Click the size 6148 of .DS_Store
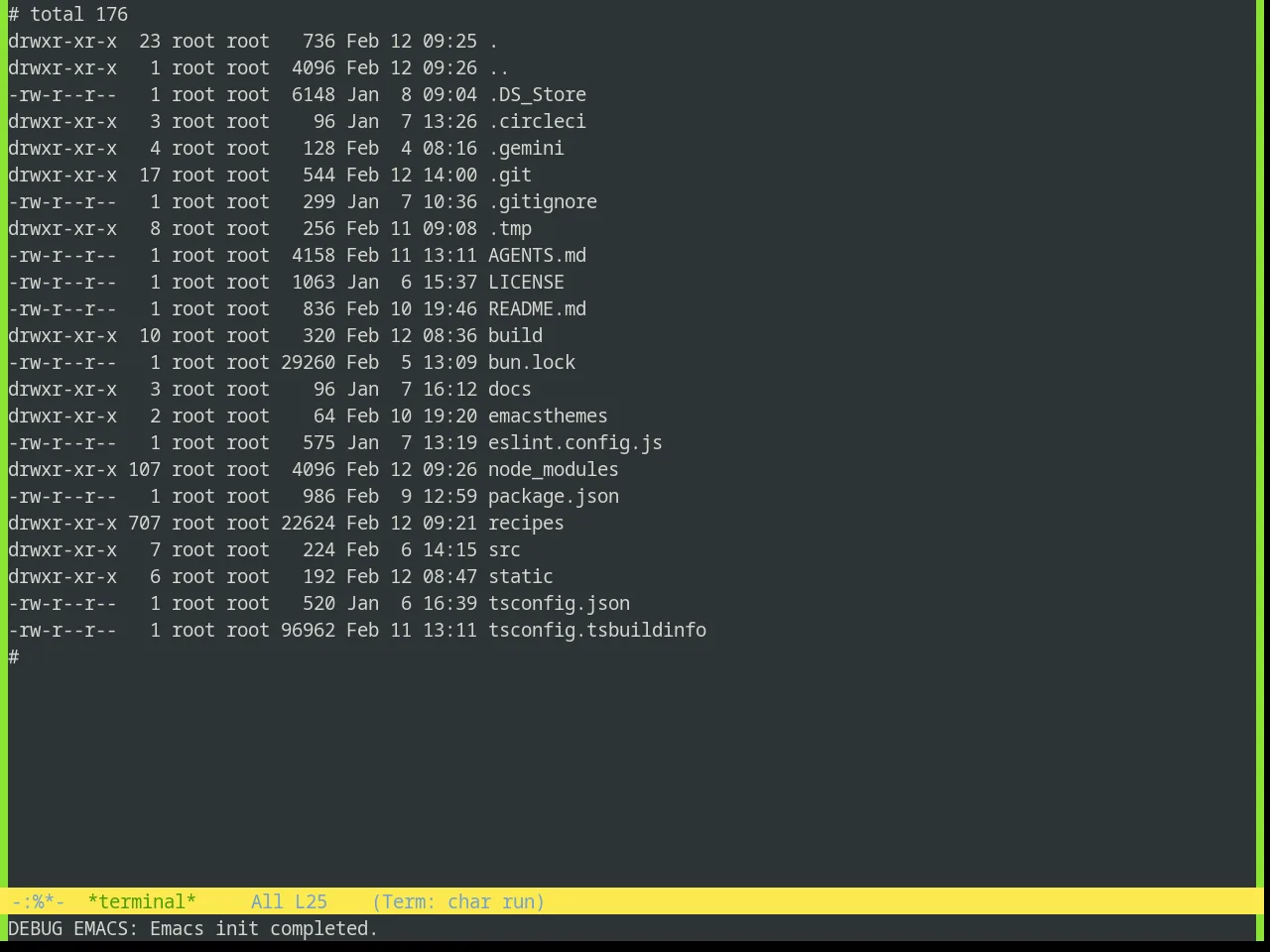1270x952 pixels. pyautogui.click(x=314, y=94)
